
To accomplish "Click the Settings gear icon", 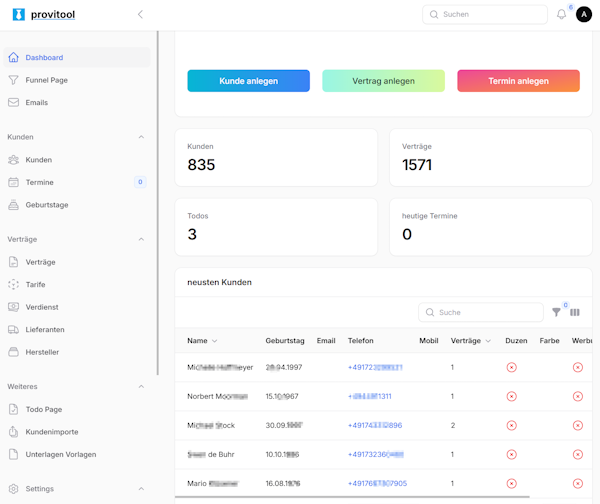I will (13, 489).
